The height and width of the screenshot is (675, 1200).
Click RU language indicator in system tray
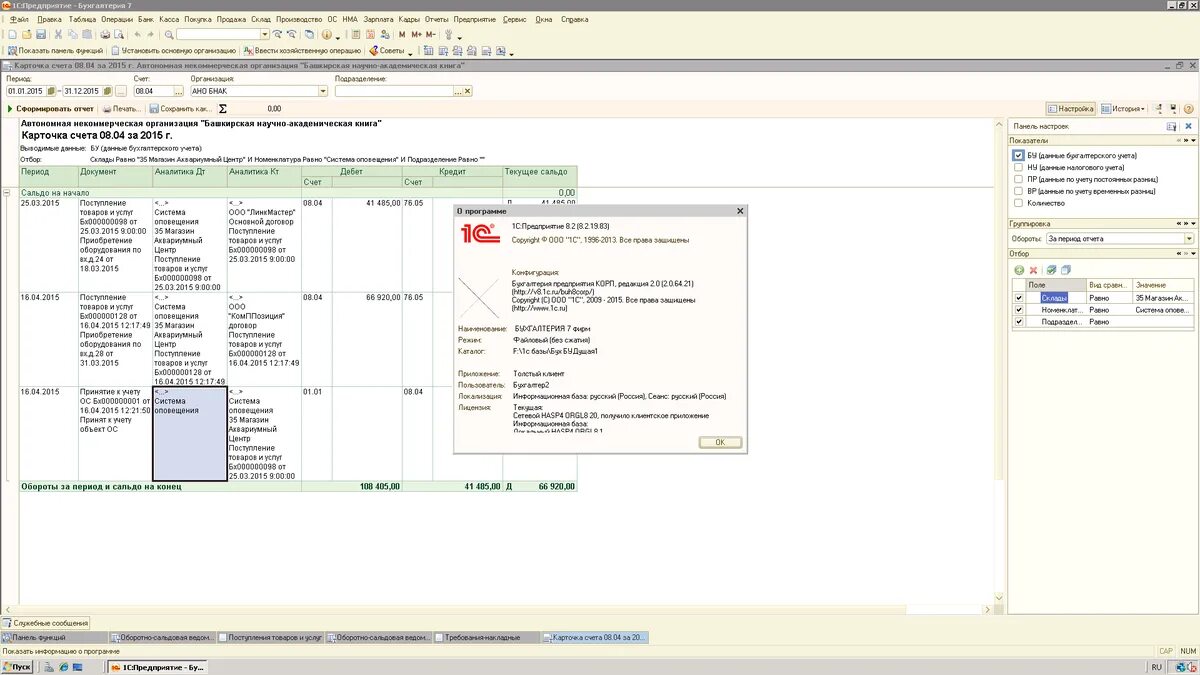(x=1156, y=667)
